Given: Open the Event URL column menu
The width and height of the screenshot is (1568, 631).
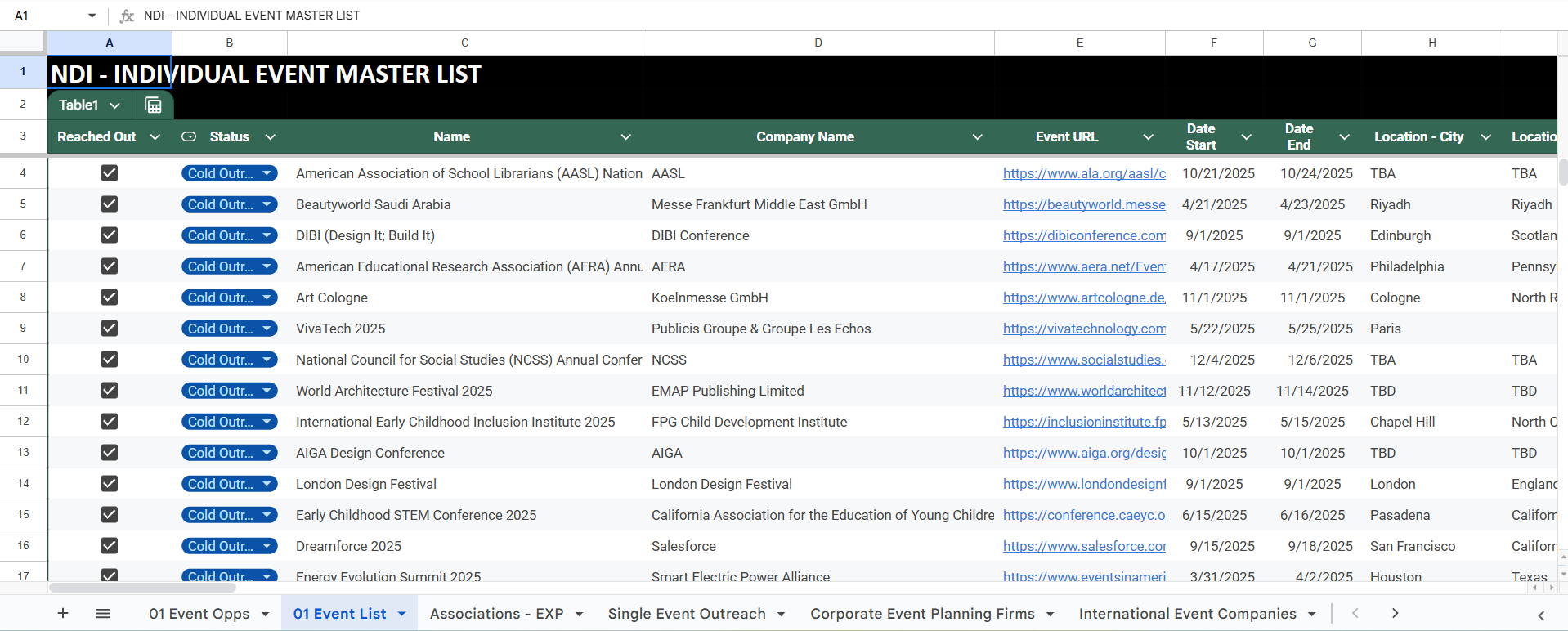Looking at the screenshot, I should [1149, 137].
